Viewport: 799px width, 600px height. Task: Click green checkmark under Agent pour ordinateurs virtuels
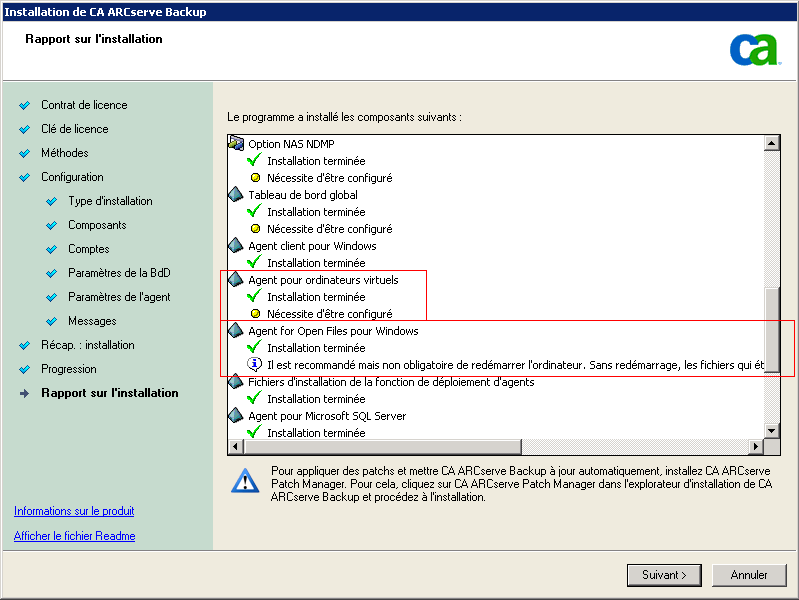click(x=254, y=296)
